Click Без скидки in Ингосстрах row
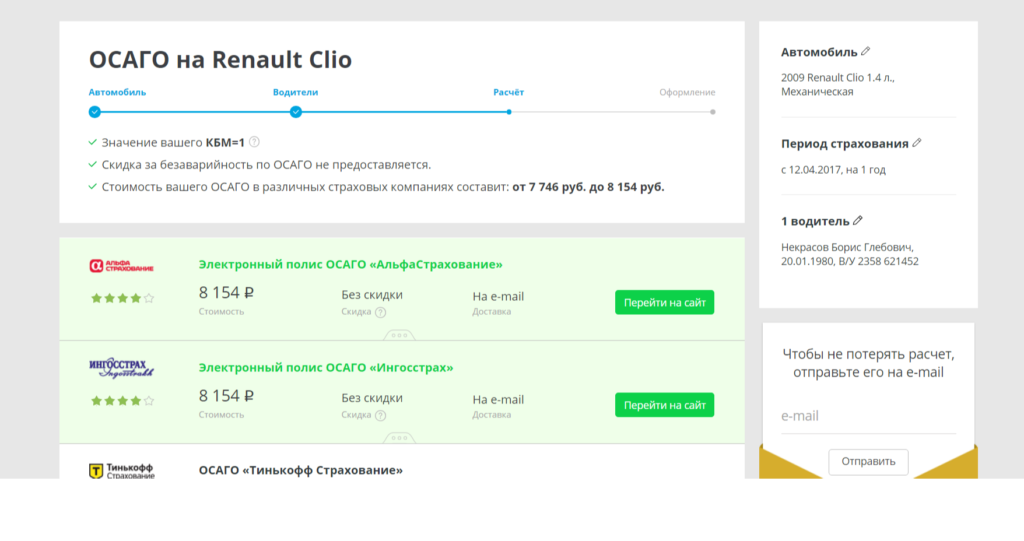The height and width of the screenshot is (541, 1024). point(372,398)
